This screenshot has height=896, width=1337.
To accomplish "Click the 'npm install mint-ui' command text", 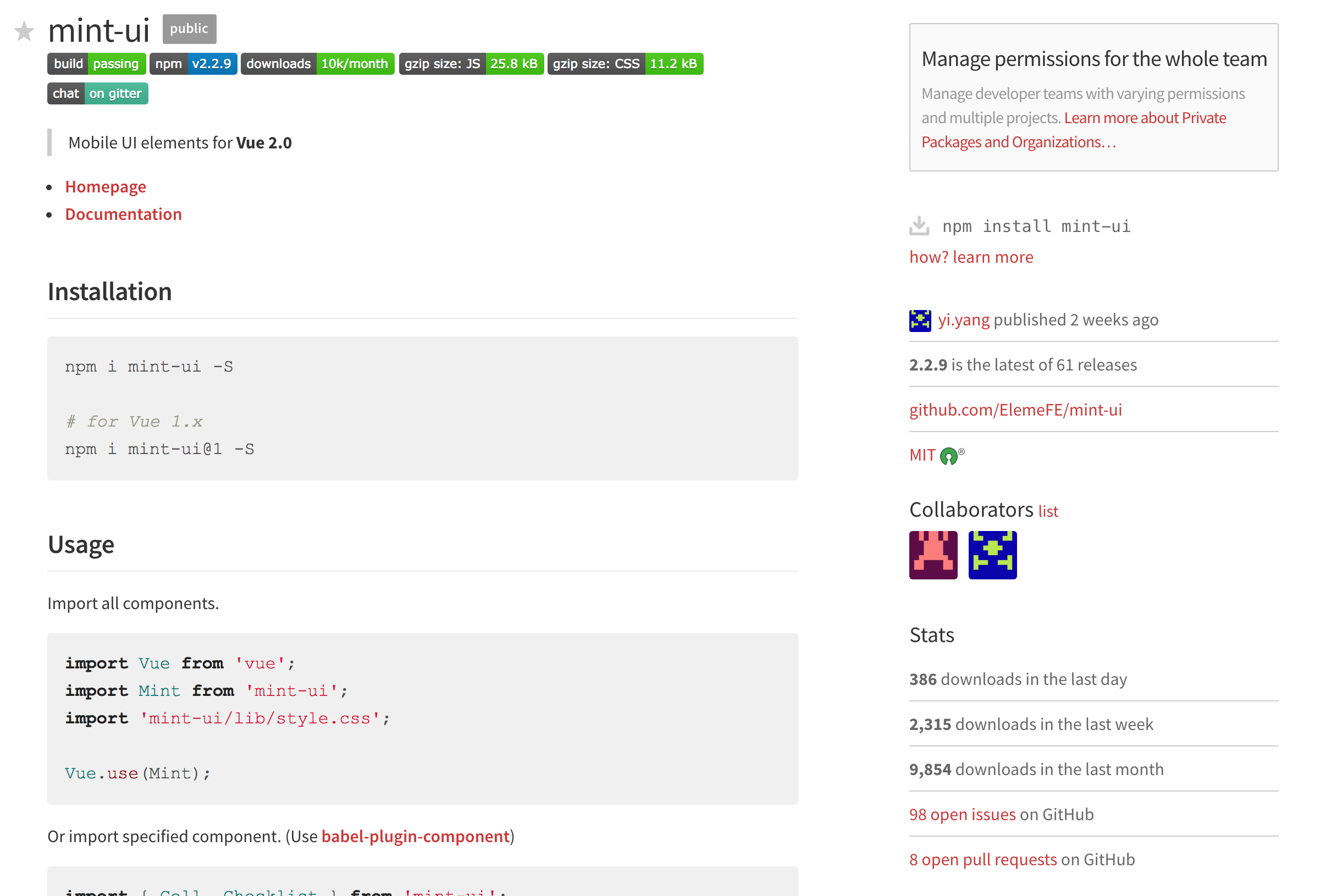I will pos(1036,226).
